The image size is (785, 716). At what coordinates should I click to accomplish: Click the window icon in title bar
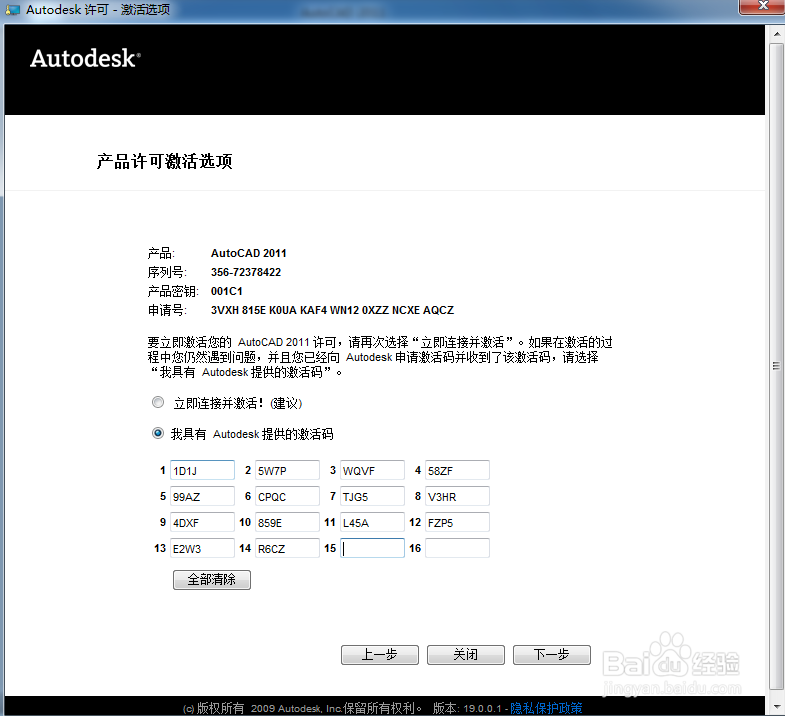point(12,10)
